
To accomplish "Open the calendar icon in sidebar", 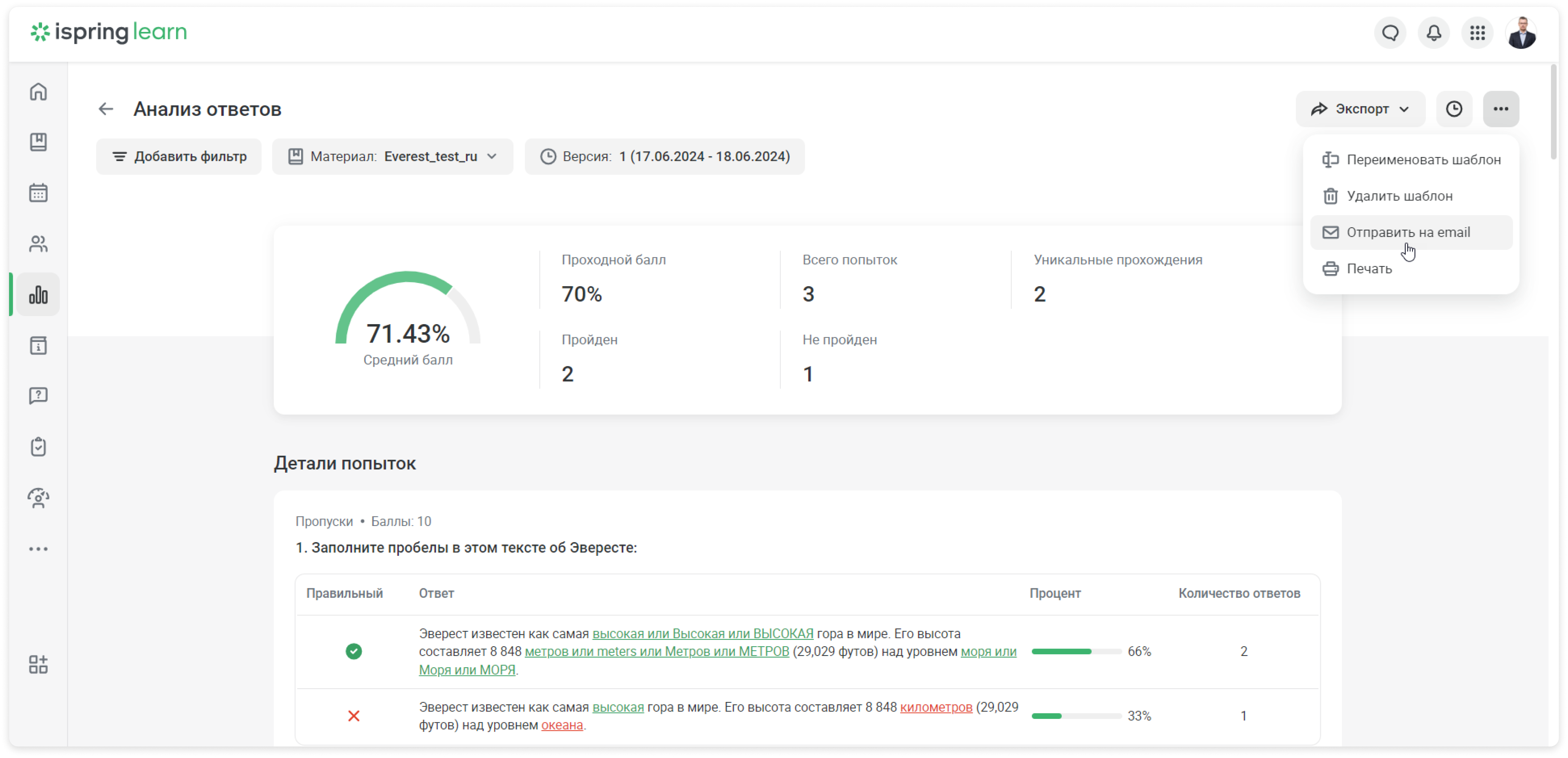I will click(38, 193).
